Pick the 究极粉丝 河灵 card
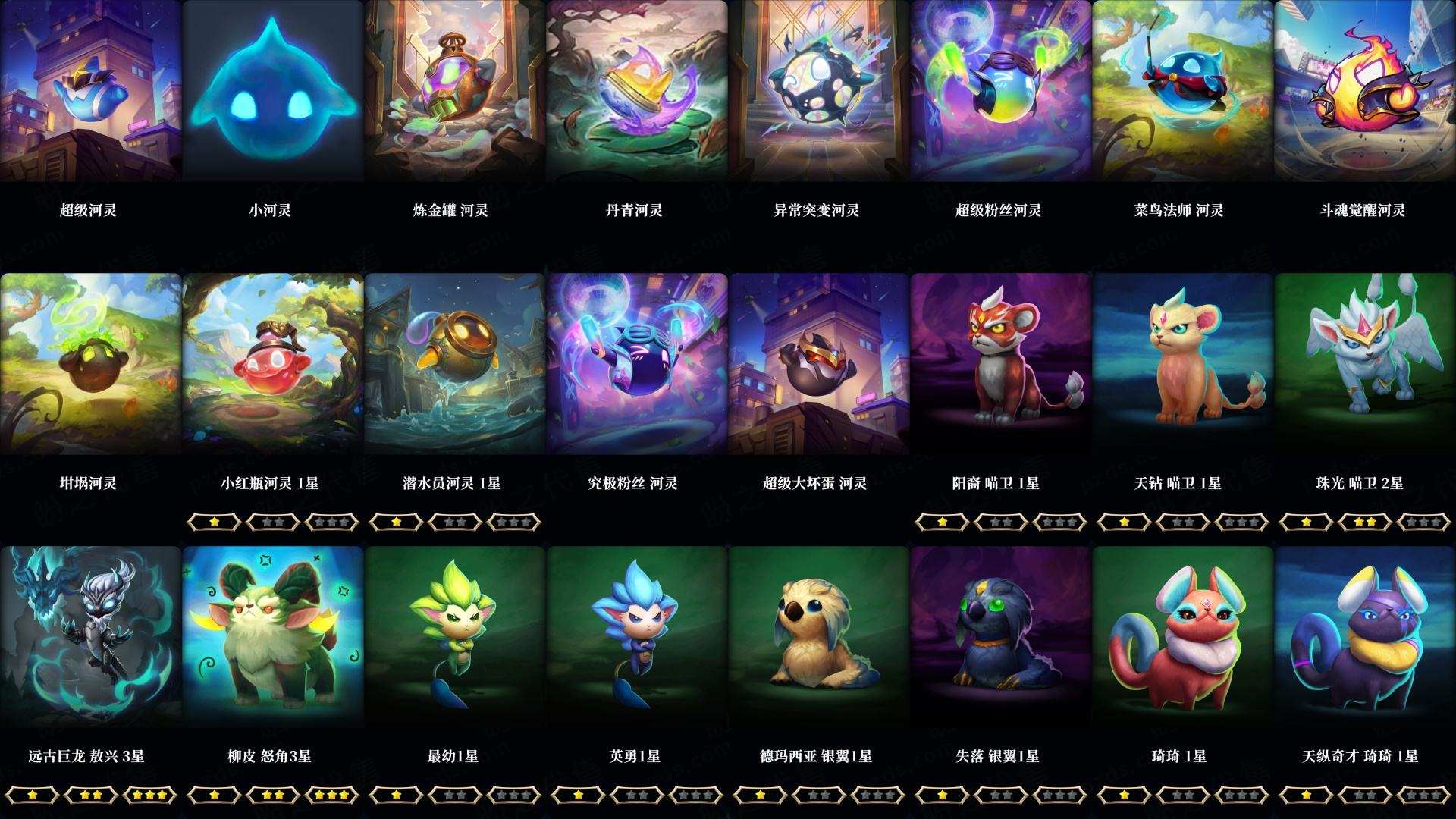The width and height of the screenshot is (1456, 819). point(637,364)
